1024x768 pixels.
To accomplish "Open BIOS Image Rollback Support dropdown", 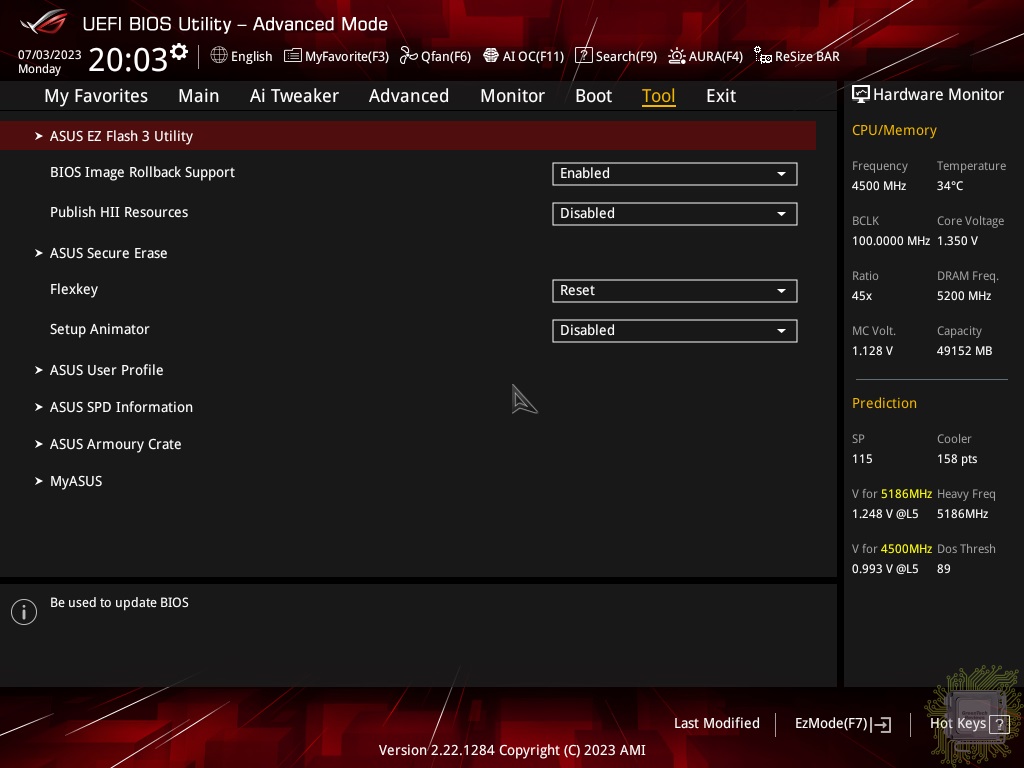I will (674, 174).
